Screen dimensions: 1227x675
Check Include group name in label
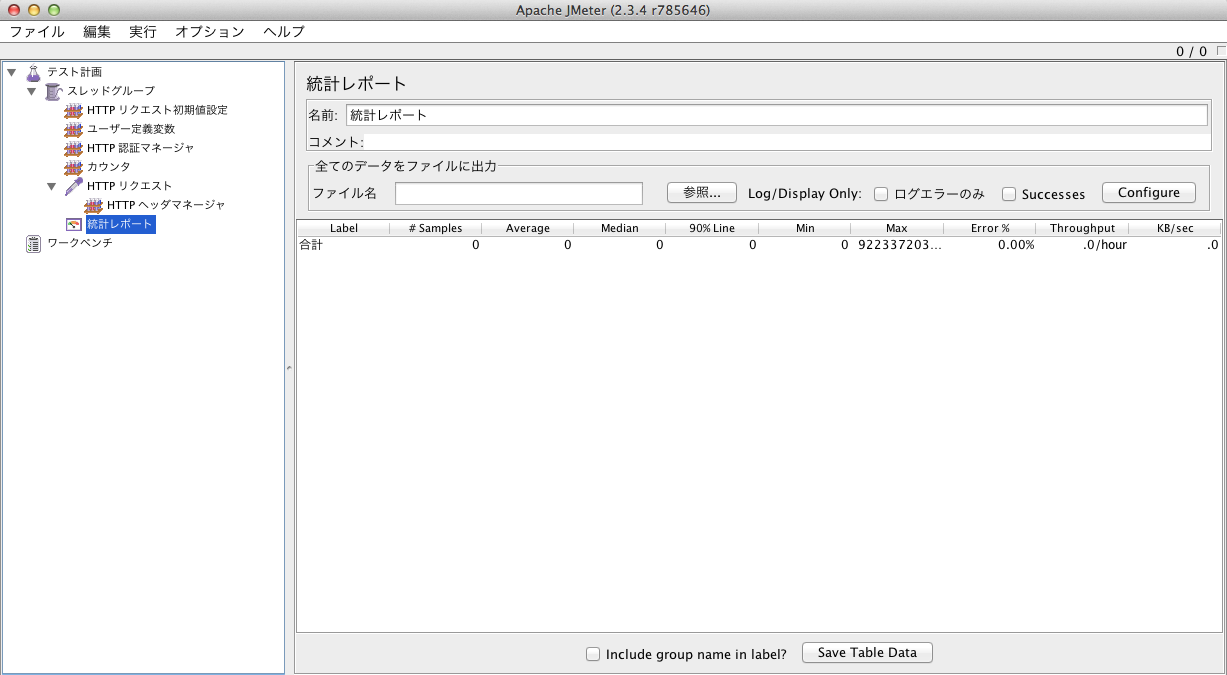coord(593,654)
